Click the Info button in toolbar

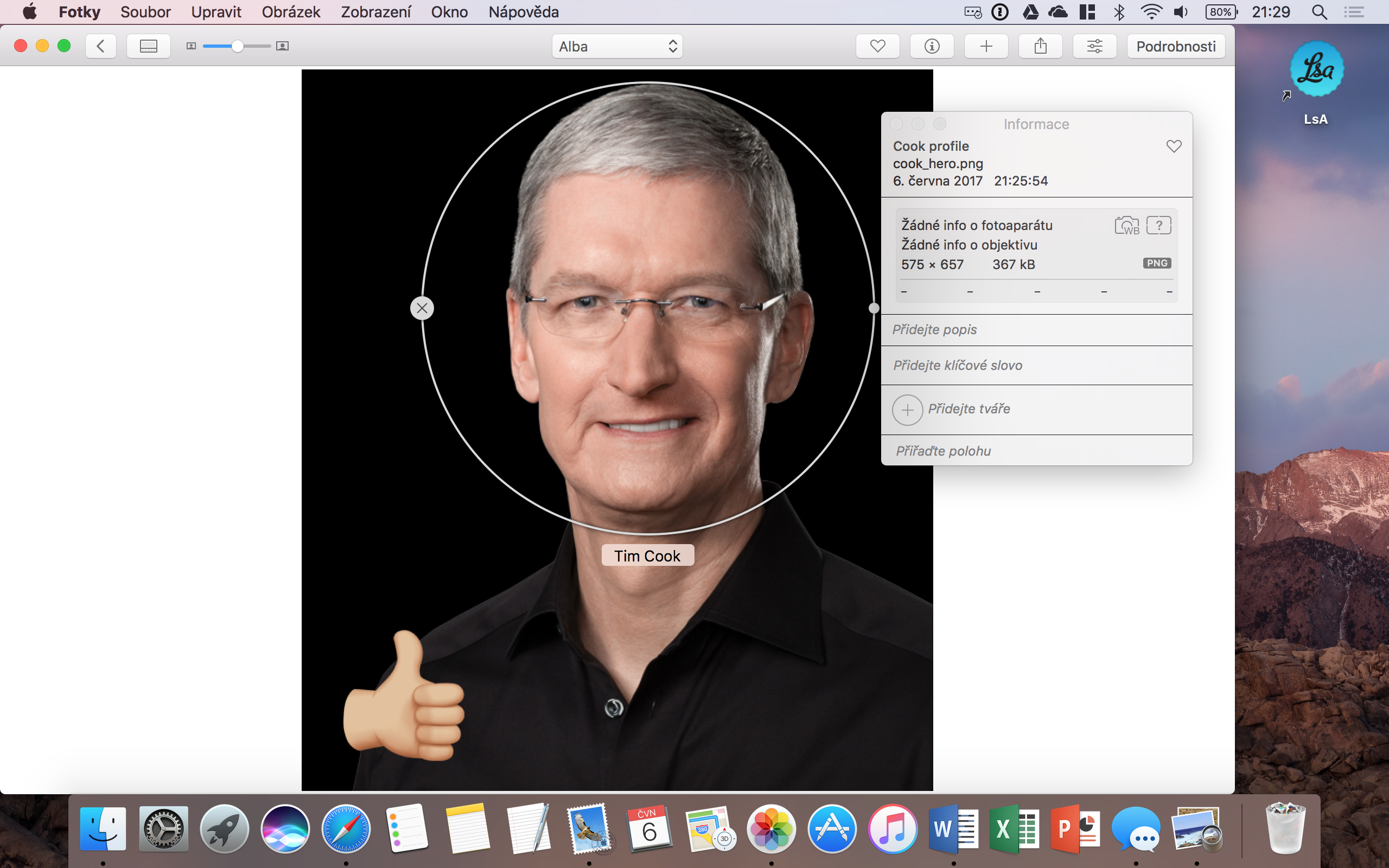tap(932, 46)
